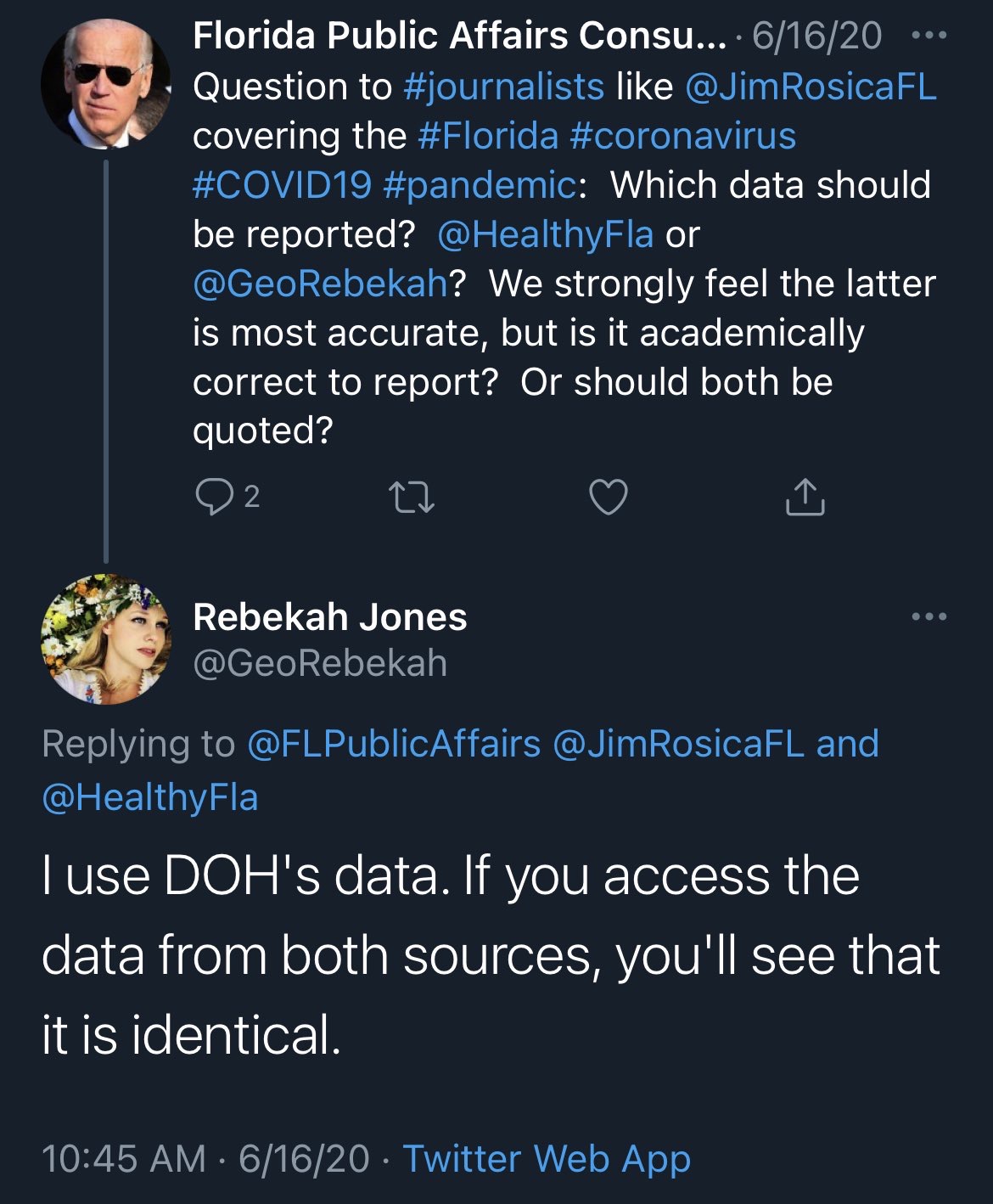Open the @HealthyFla mention in top tweet
Screen dimensions: 993x1204
point(545,234)
